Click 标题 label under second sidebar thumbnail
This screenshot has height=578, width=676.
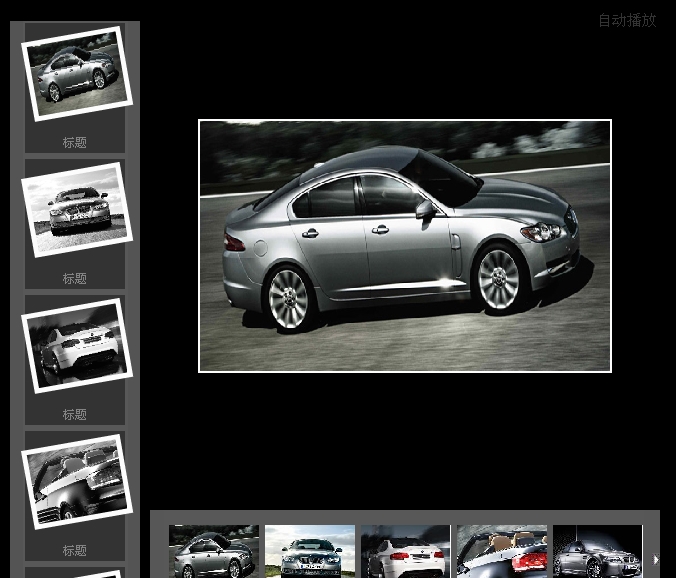point(75,279)
